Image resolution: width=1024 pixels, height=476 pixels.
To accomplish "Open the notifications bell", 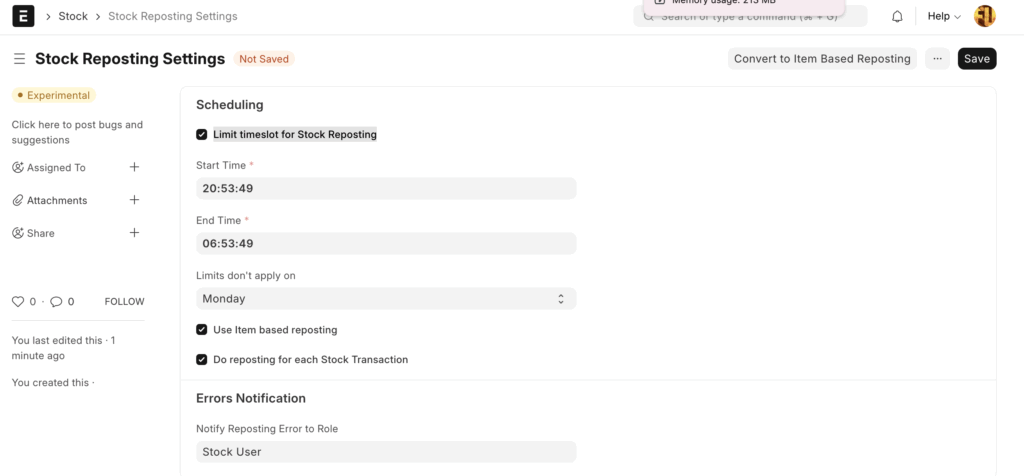I will 897,16.
